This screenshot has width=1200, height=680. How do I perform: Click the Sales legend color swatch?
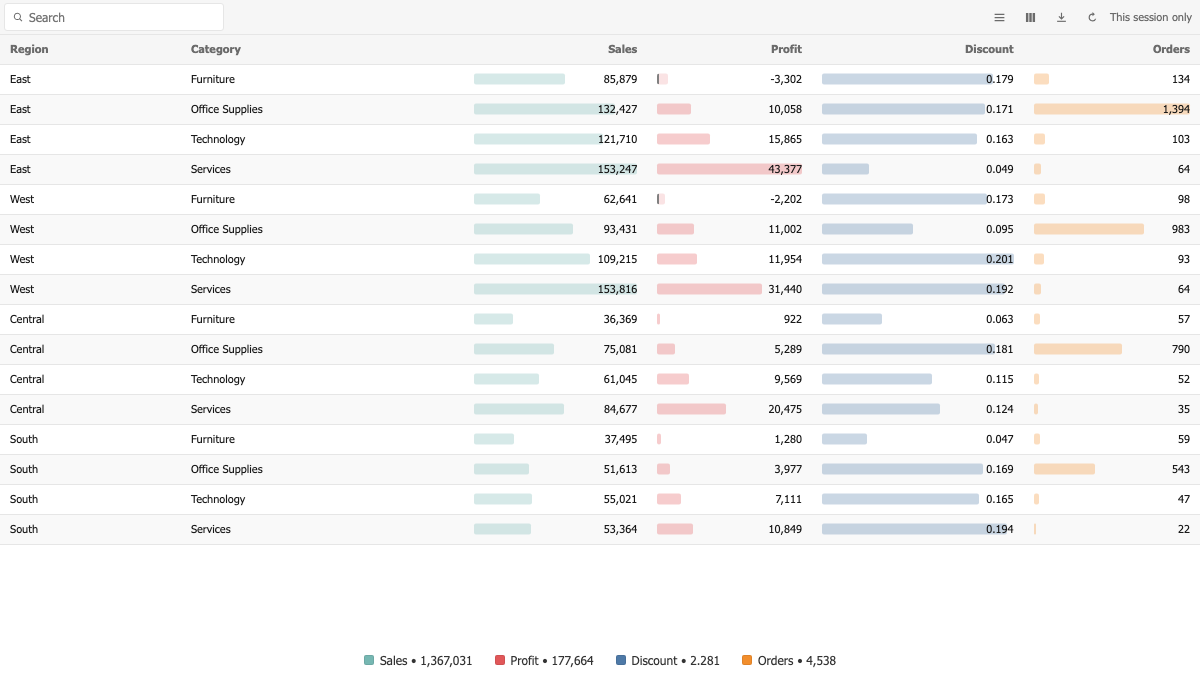click(x=369, y=660)
